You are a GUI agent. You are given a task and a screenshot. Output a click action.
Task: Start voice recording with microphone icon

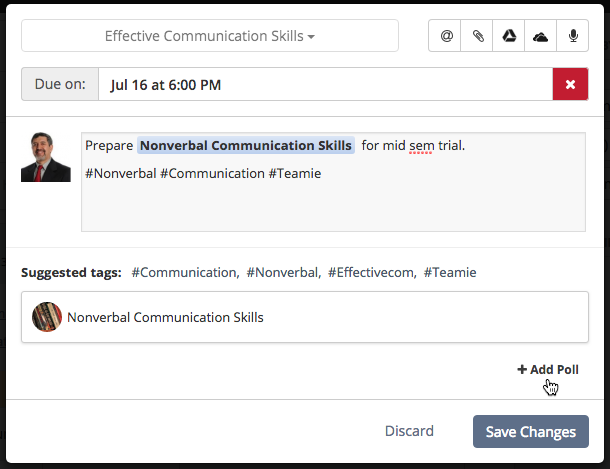point(573,36)
